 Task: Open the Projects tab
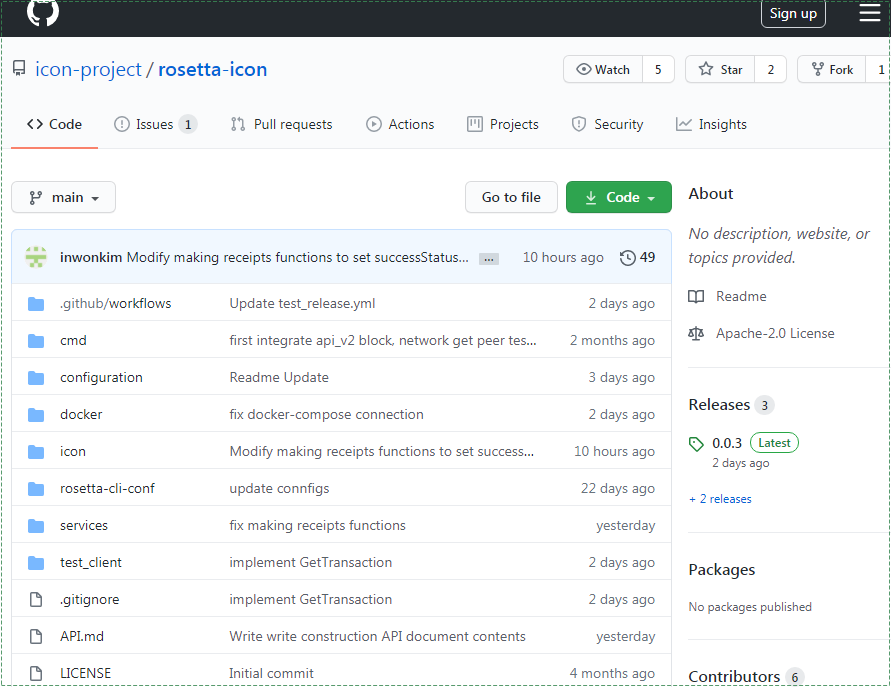[503, 124]
